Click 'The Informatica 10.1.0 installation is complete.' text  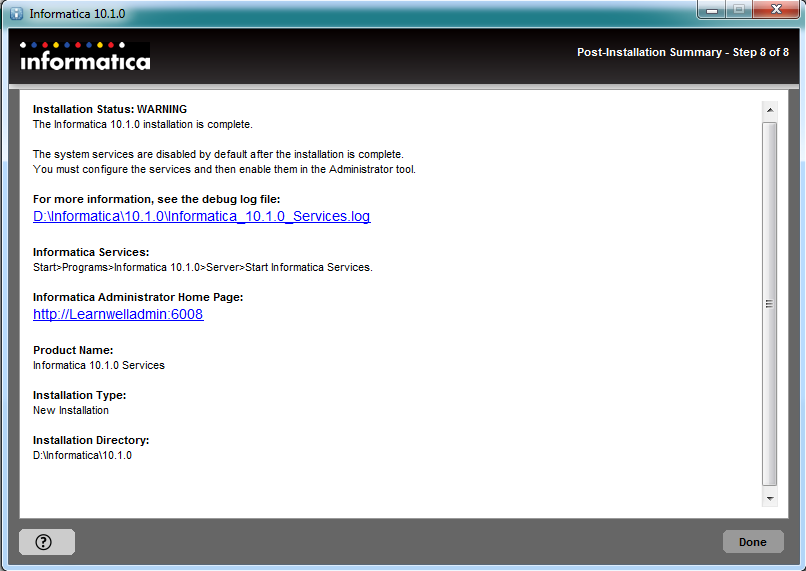click(x=143, y=124)
